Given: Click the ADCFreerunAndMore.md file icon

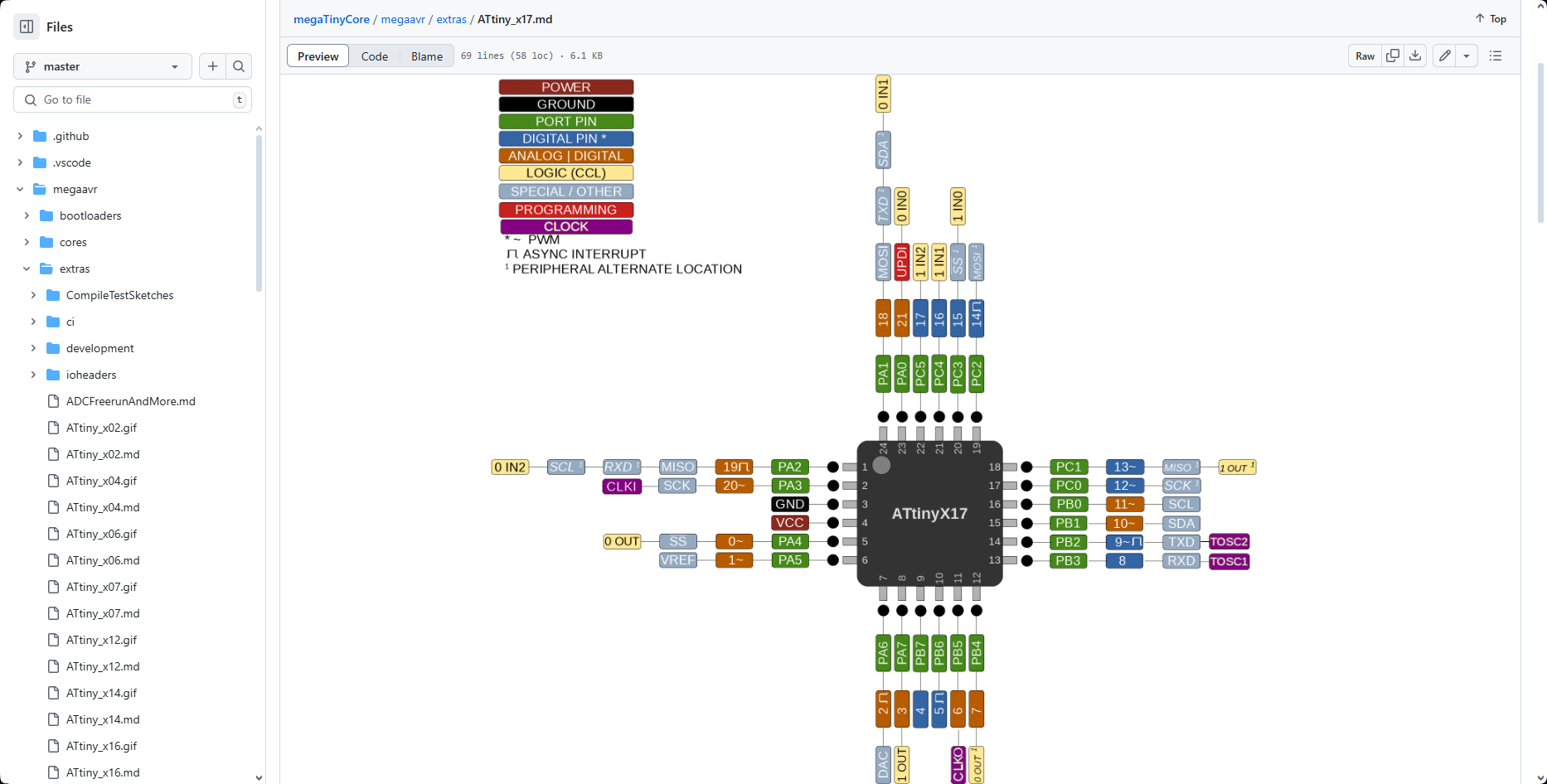Looking at the screenshot, I should click(53, 401).
